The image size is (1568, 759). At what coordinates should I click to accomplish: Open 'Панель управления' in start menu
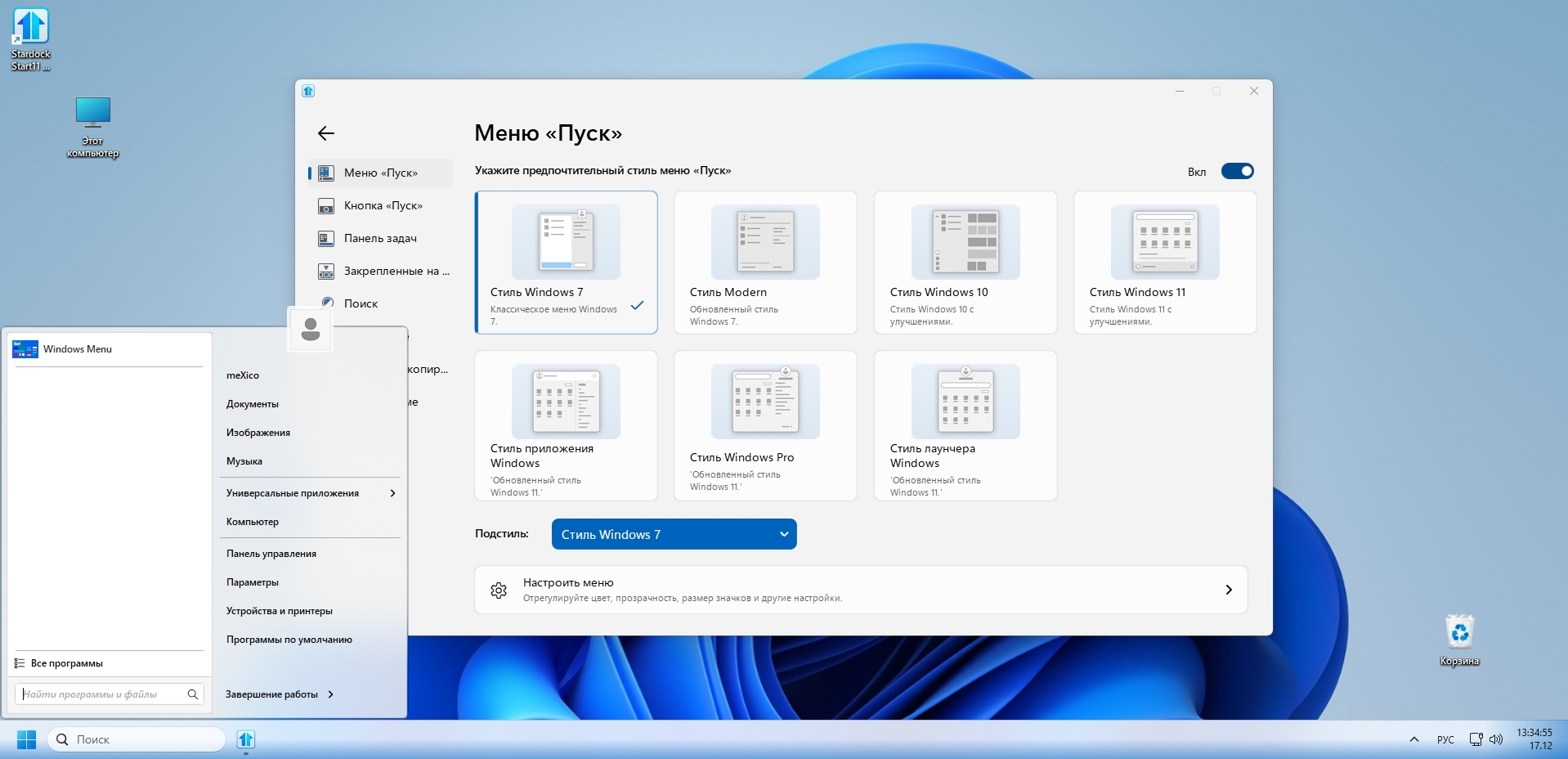[271, 554]
